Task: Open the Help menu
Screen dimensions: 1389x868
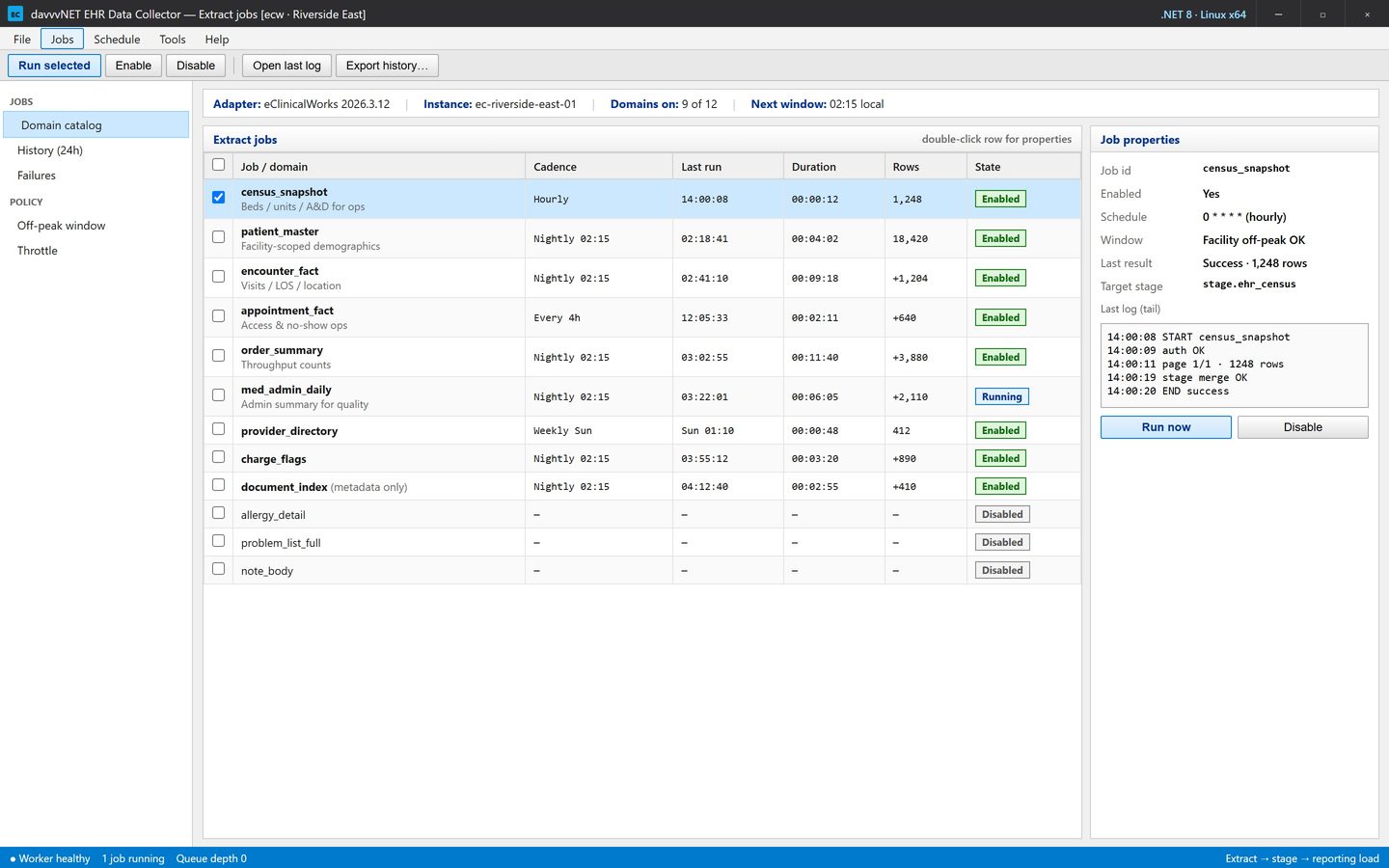Action: point(217,39)
